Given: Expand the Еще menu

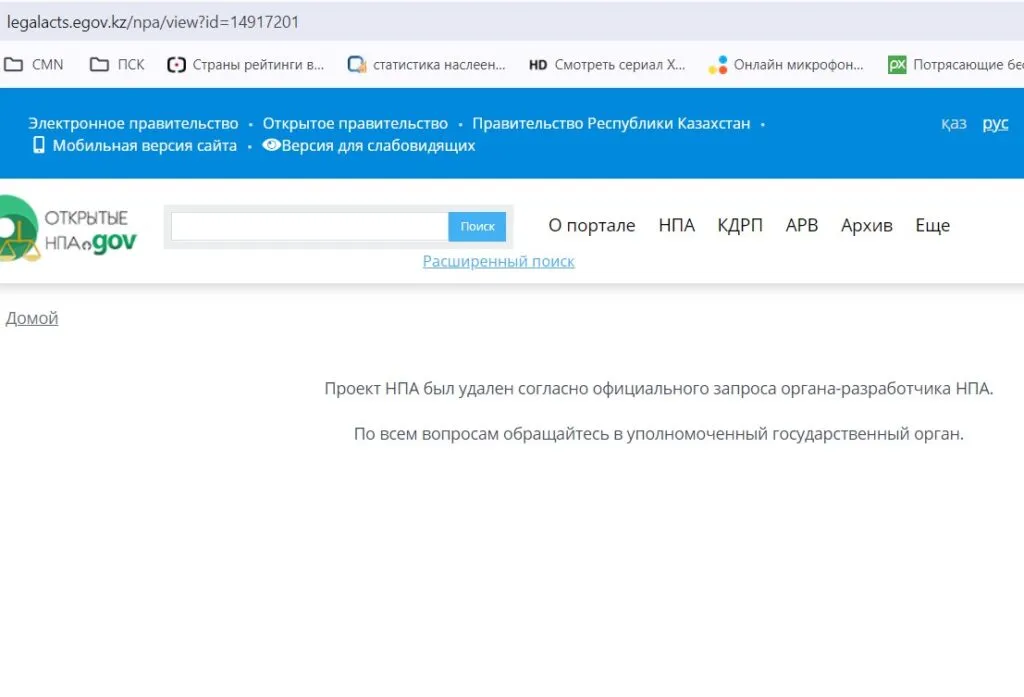Looking at the screenshot, I should (x=932, y=226).
